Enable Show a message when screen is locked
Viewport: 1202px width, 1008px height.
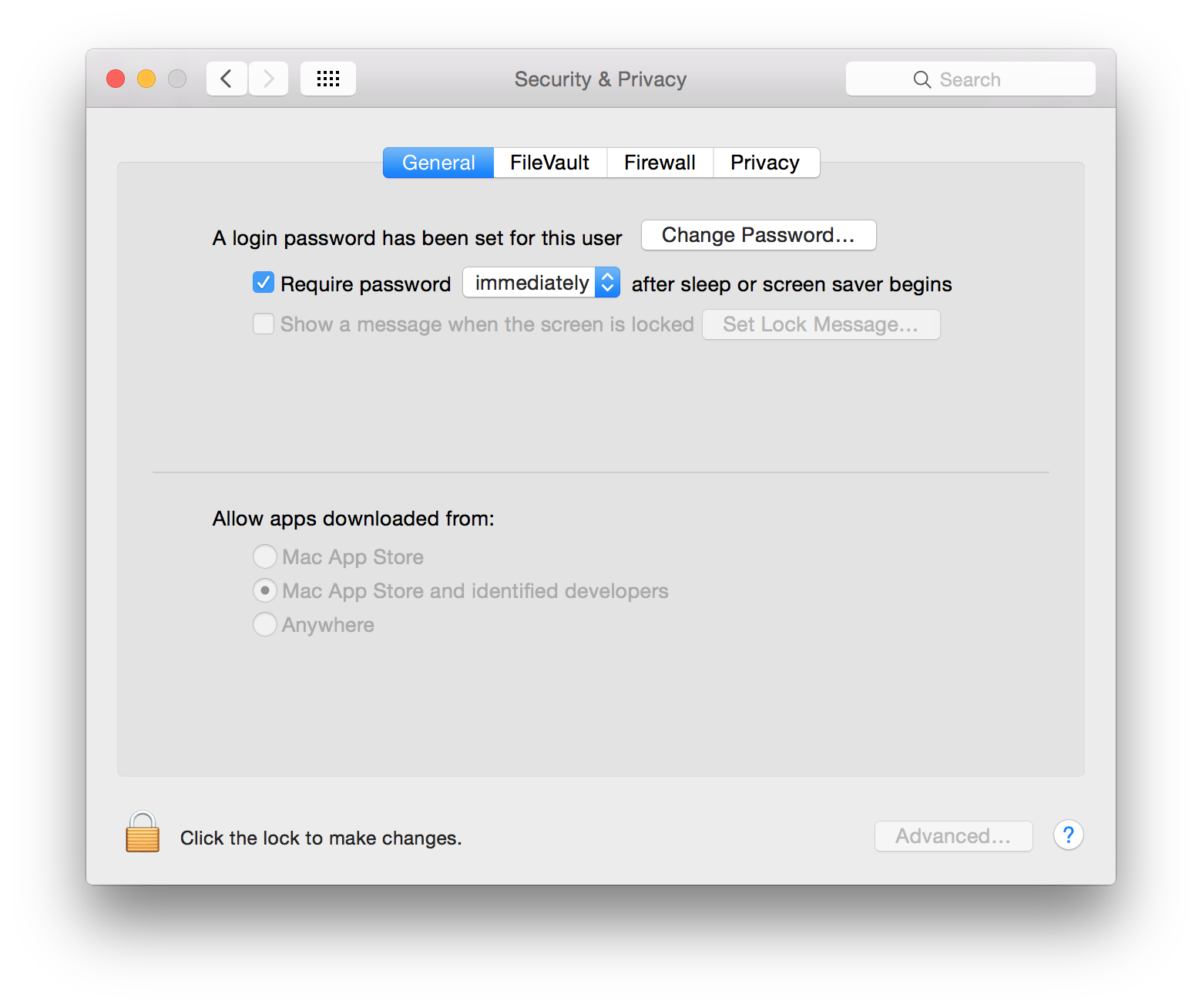(x=264, y=324)
